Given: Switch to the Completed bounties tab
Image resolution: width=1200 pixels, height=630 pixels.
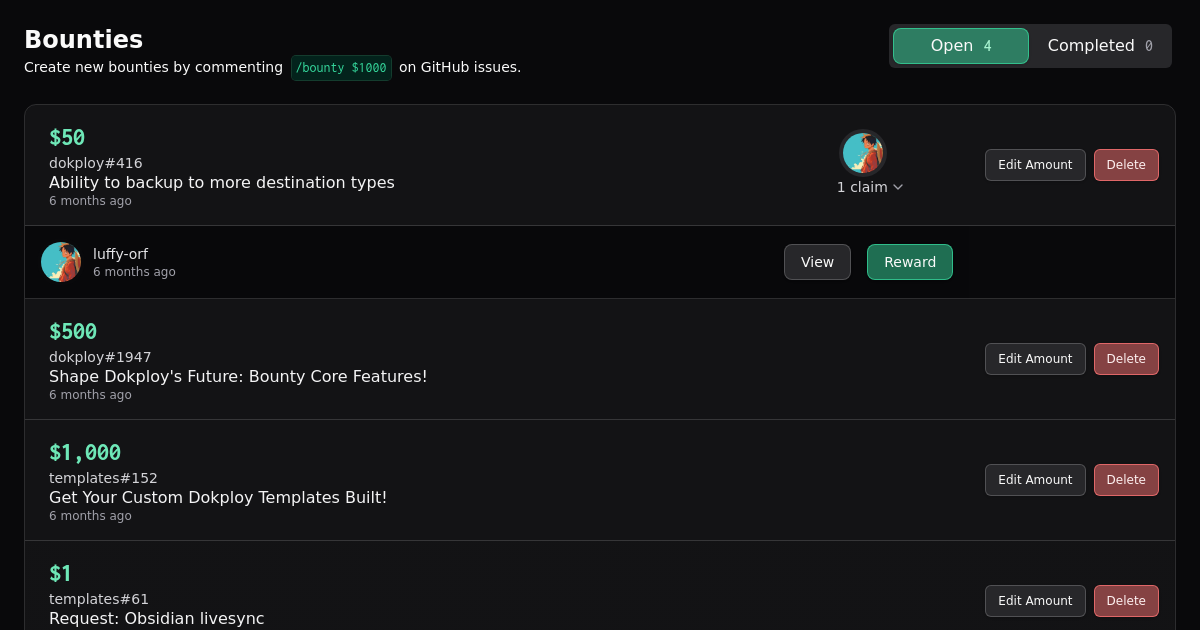Looking at the screenshot, I should pos(1099,46).
